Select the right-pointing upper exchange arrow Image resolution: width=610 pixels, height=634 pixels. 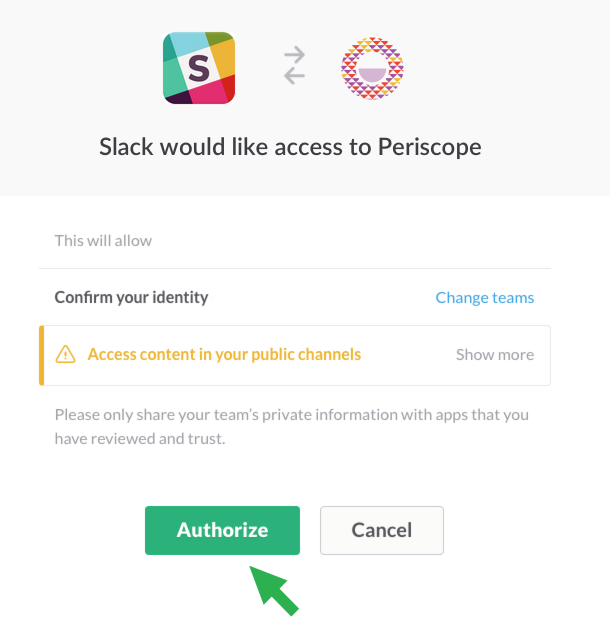(x=295, y=55)
